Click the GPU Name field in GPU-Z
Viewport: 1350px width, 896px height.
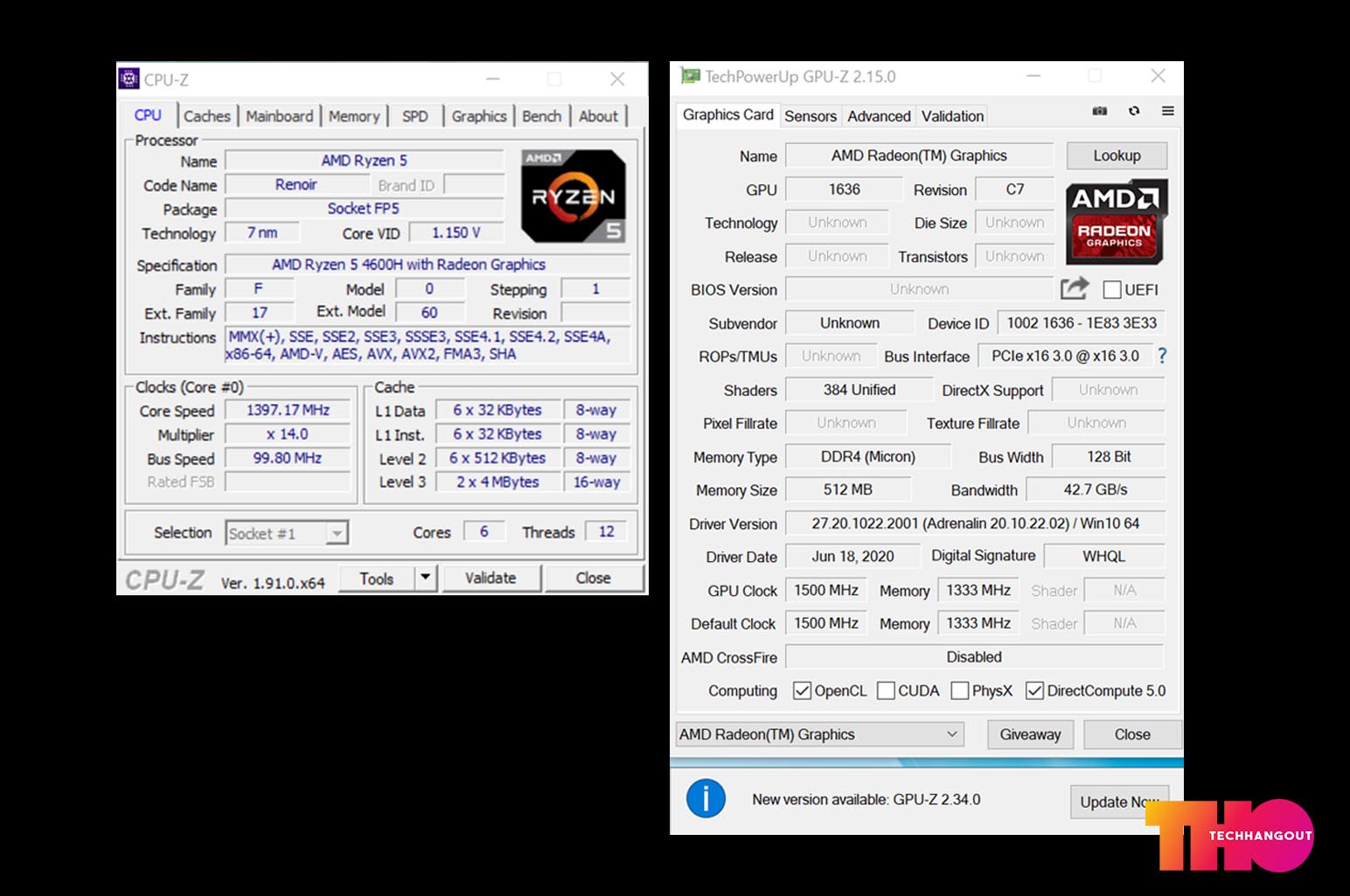tap(919, 156)
